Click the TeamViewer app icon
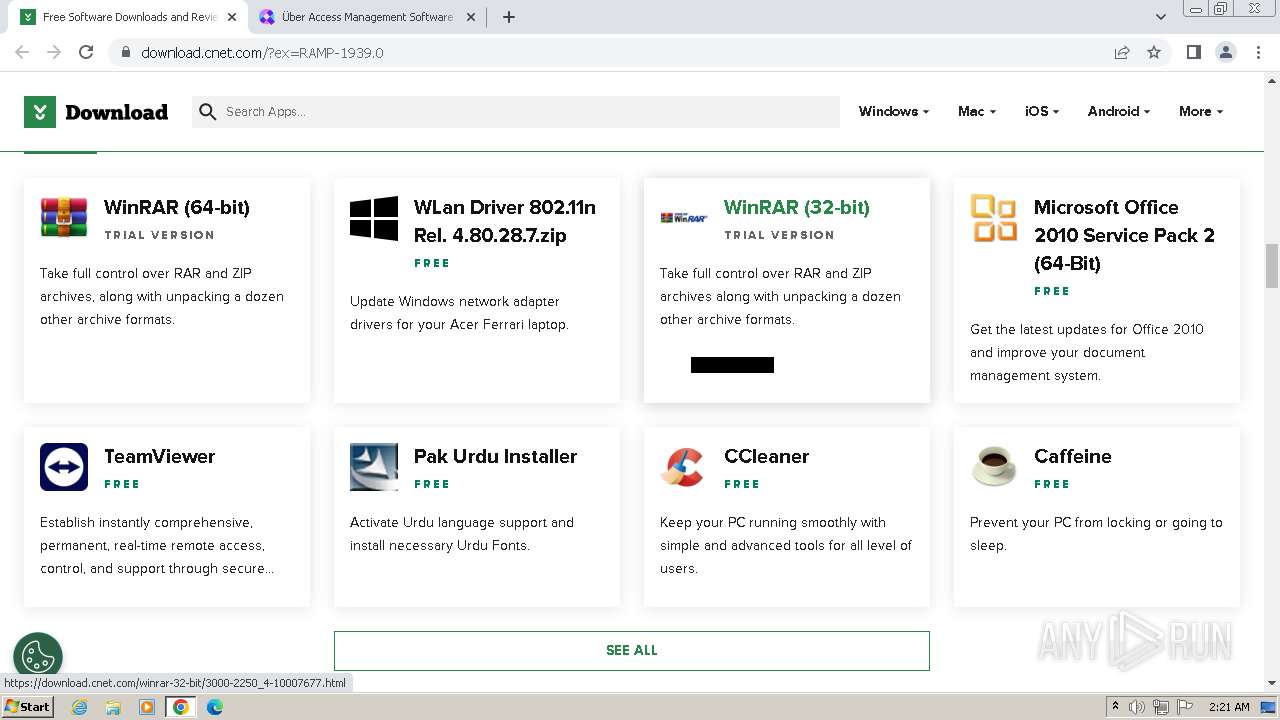The image size is (1280, 720). (64, 467)
